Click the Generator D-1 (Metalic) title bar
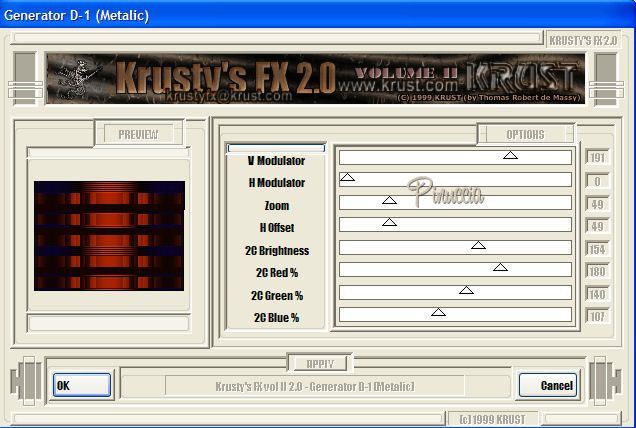The width and height of the screenshot is (636, 428). pyautogui.click(x=318, y=15)
